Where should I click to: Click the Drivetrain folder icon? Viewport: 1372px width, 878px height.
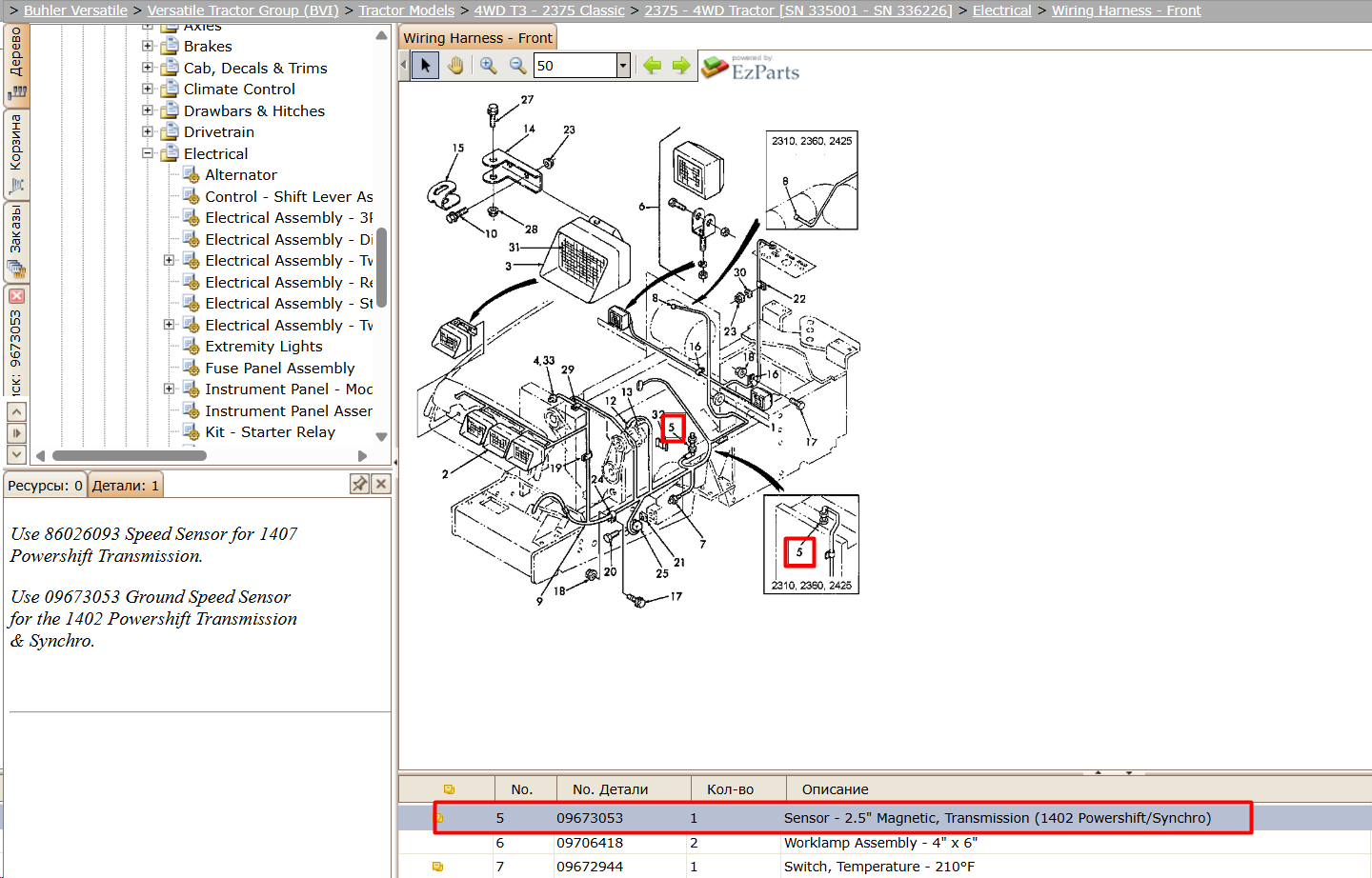click(170, 131)
